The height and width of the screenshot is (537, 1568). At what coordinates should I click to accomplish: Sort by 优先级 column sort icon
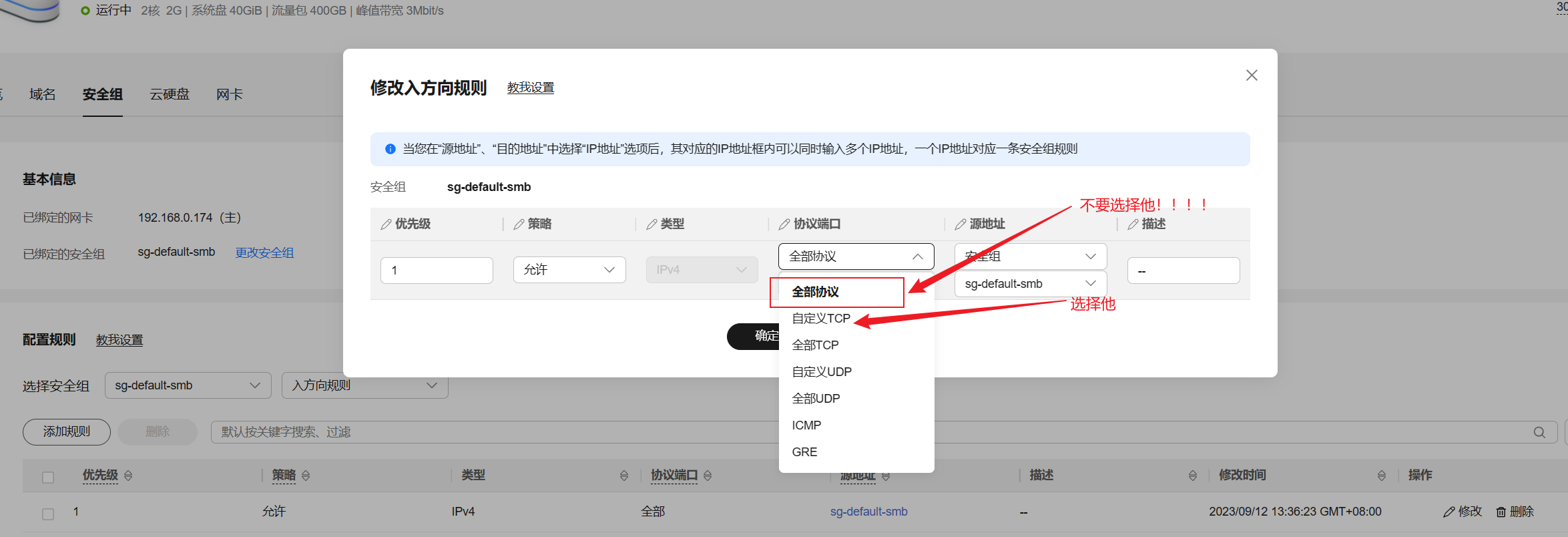(x=128, y=476)
